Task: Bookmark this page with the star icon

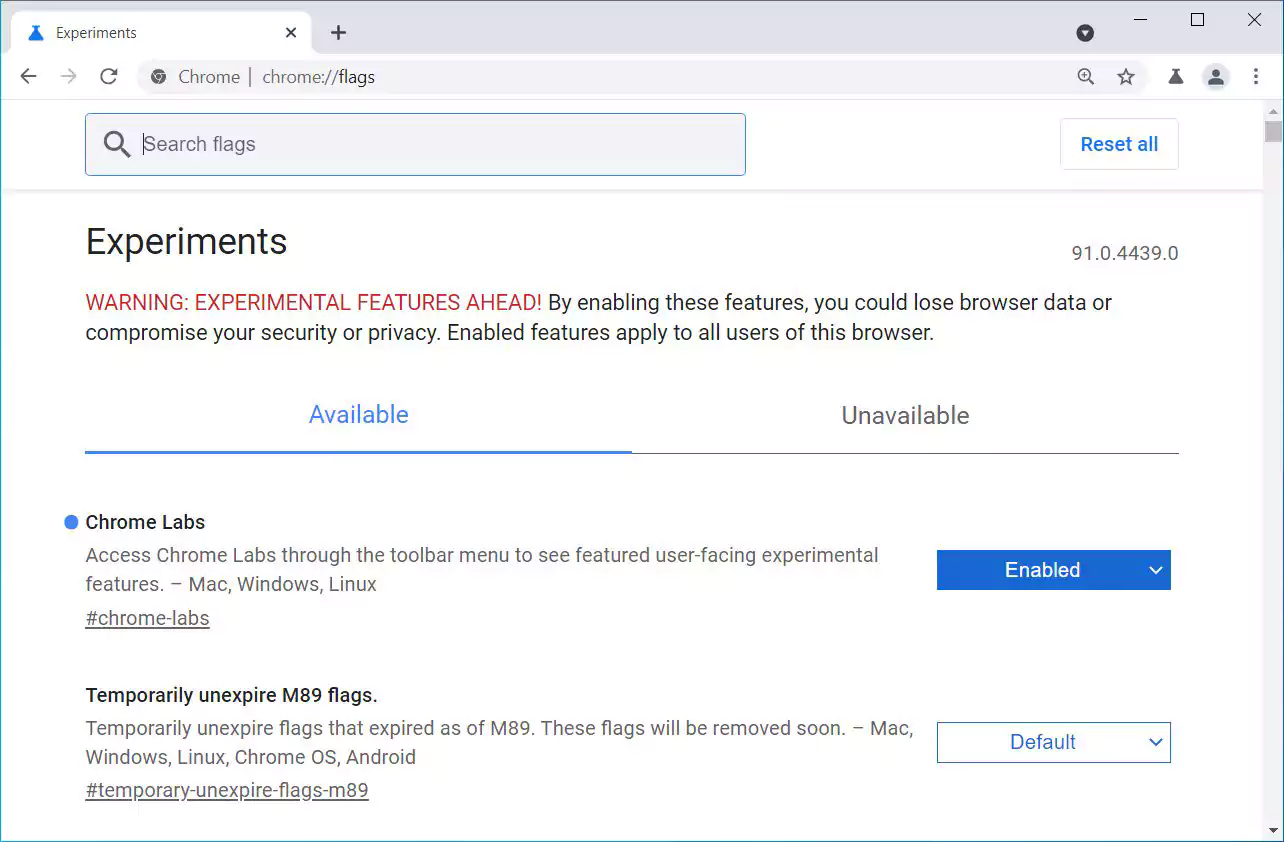Action: coord(1126,77)
